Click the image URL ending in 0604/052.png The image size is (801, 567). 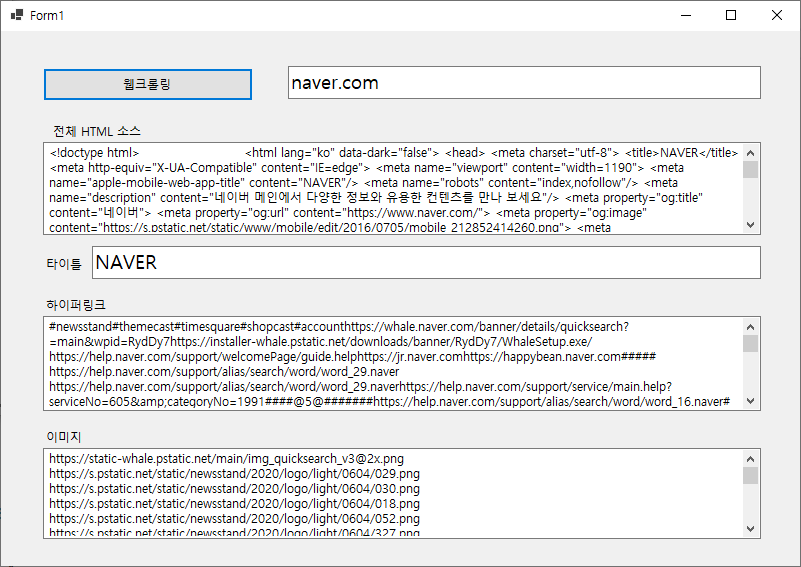234,518
